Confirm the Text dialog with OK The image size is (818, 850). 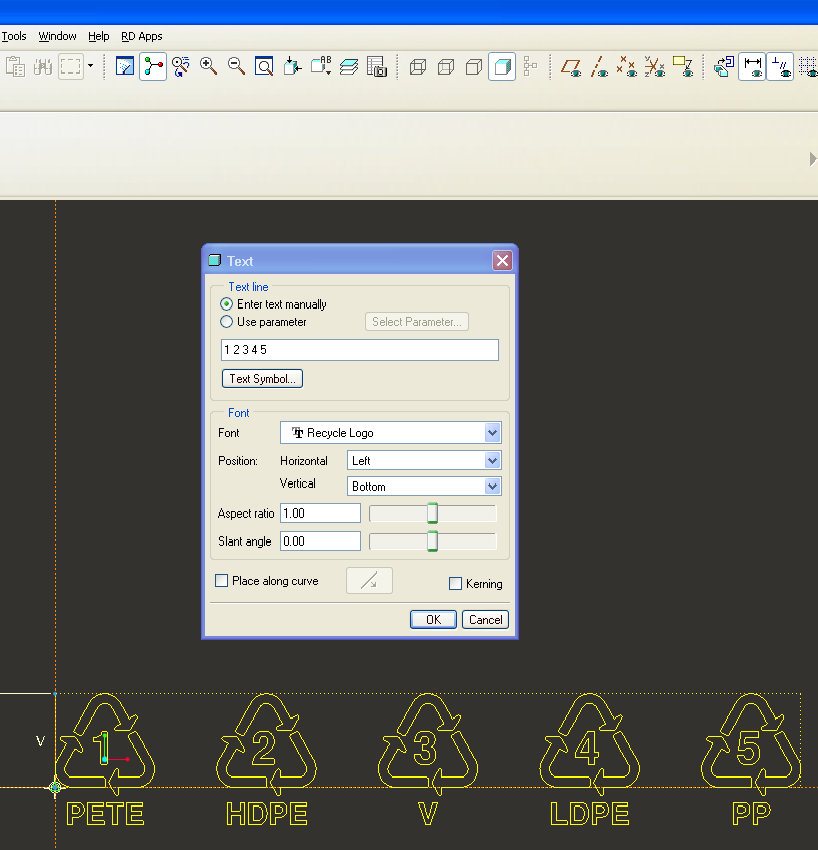(x=433, y=620)
